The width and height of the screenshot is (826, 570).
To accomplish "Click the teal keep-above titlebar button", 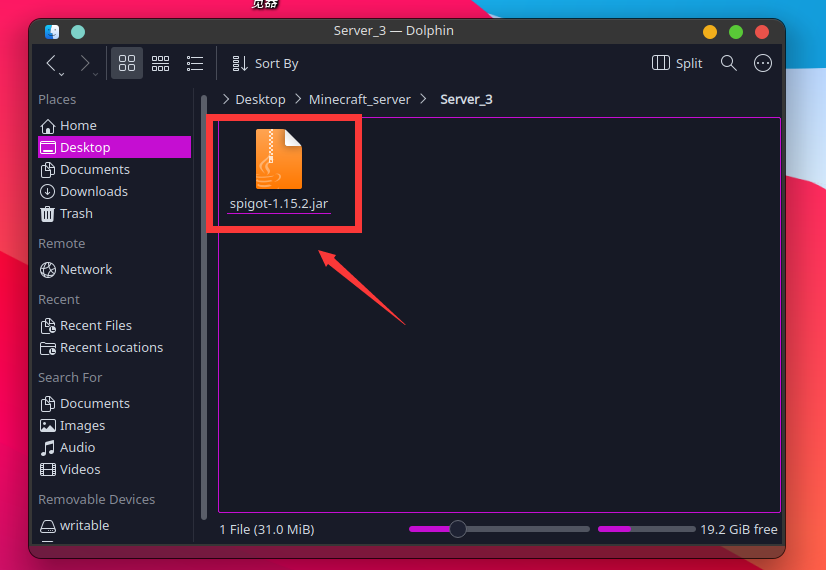I will pyautogui.click(x=78, y=32).
